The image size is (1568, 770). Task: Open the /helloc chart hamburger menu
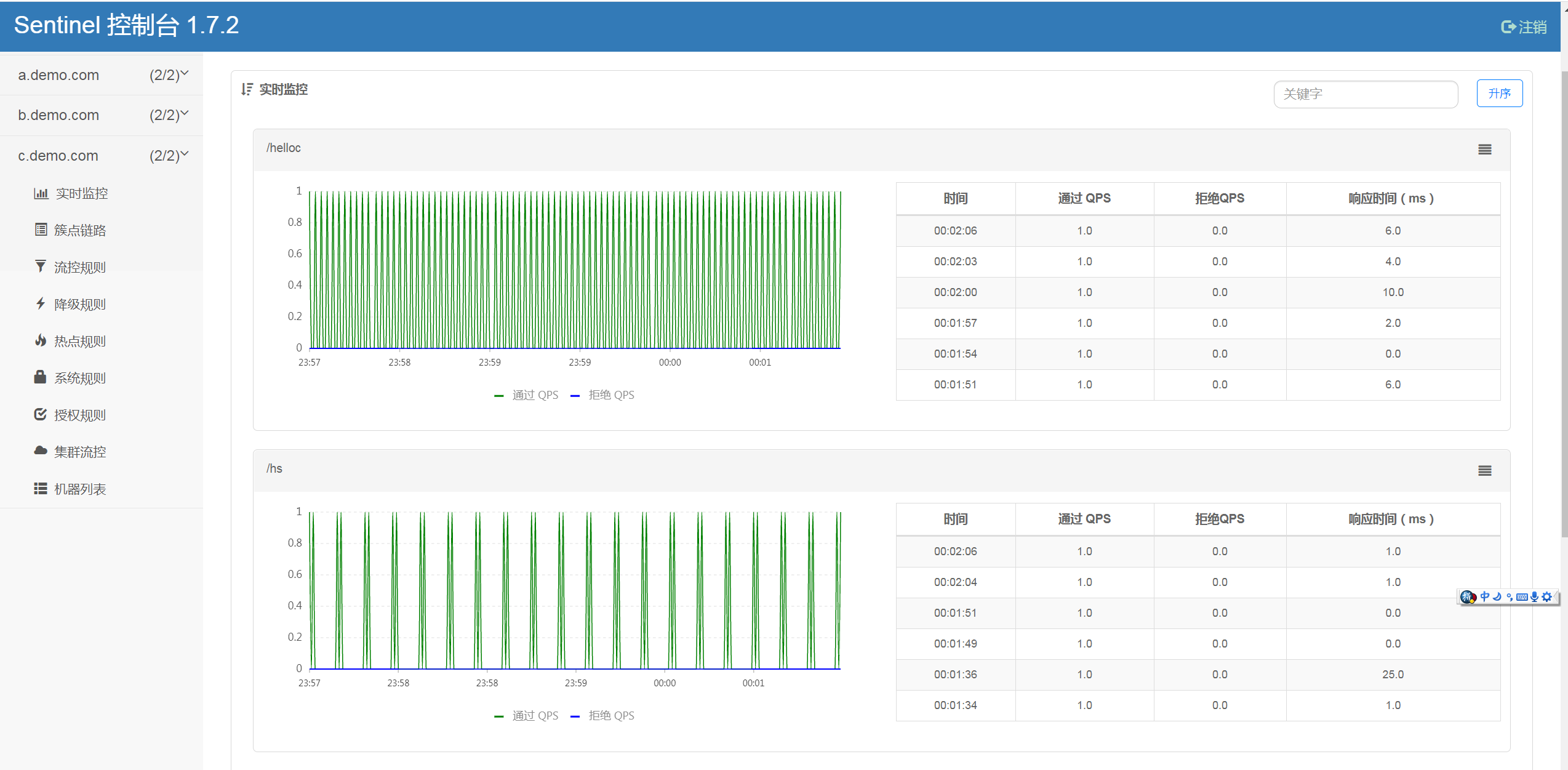click(x=1484, y=150)
